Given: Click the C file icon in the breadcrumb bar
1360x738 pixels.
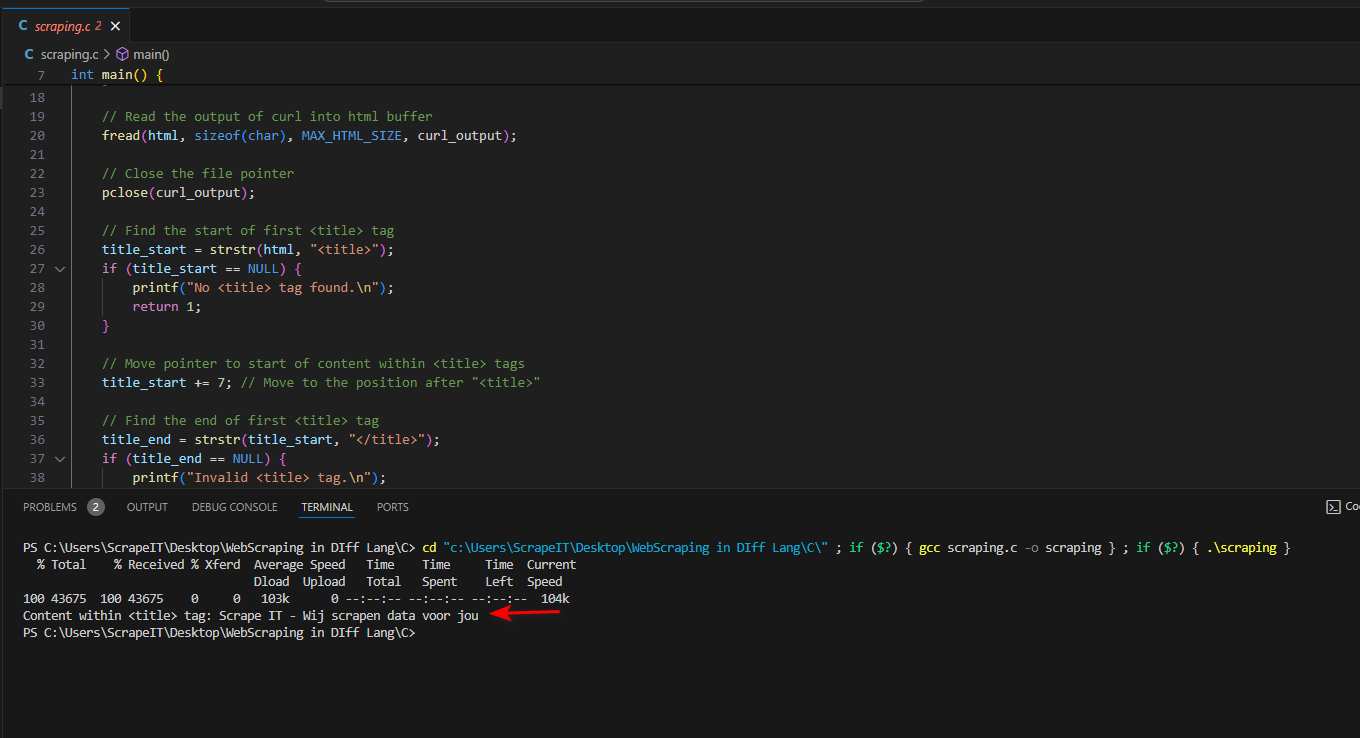Looking at the screenshot, I should (x=28, y=54).
